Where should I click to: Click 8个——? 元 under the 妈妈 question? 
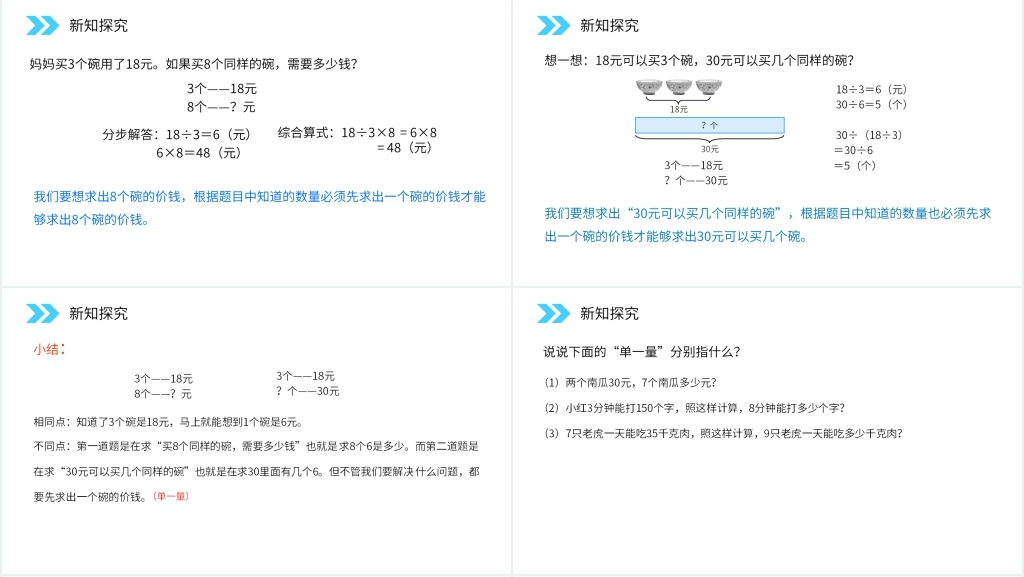click(x=221, y=106)
